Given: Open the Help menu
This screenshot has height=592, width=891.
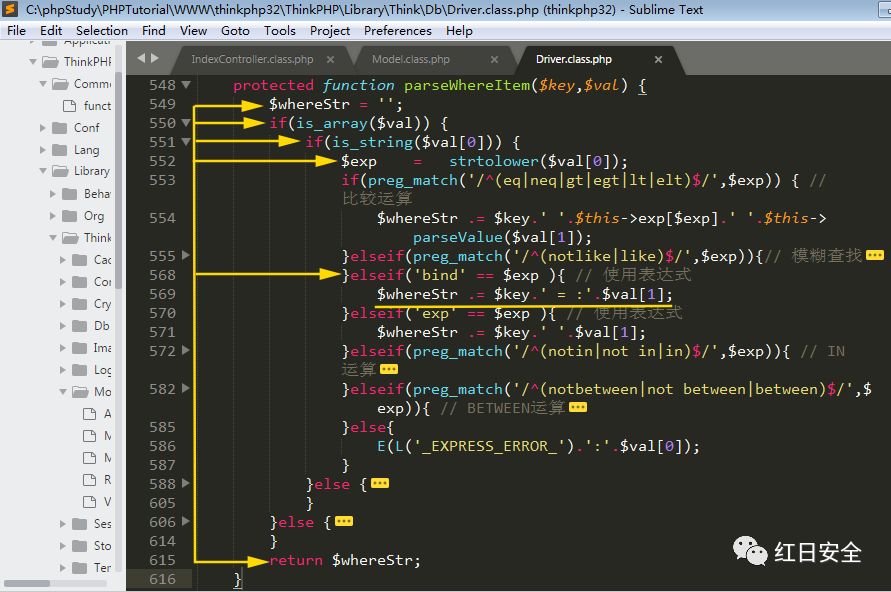Looking at the screenshot, I should coord(459,31).
